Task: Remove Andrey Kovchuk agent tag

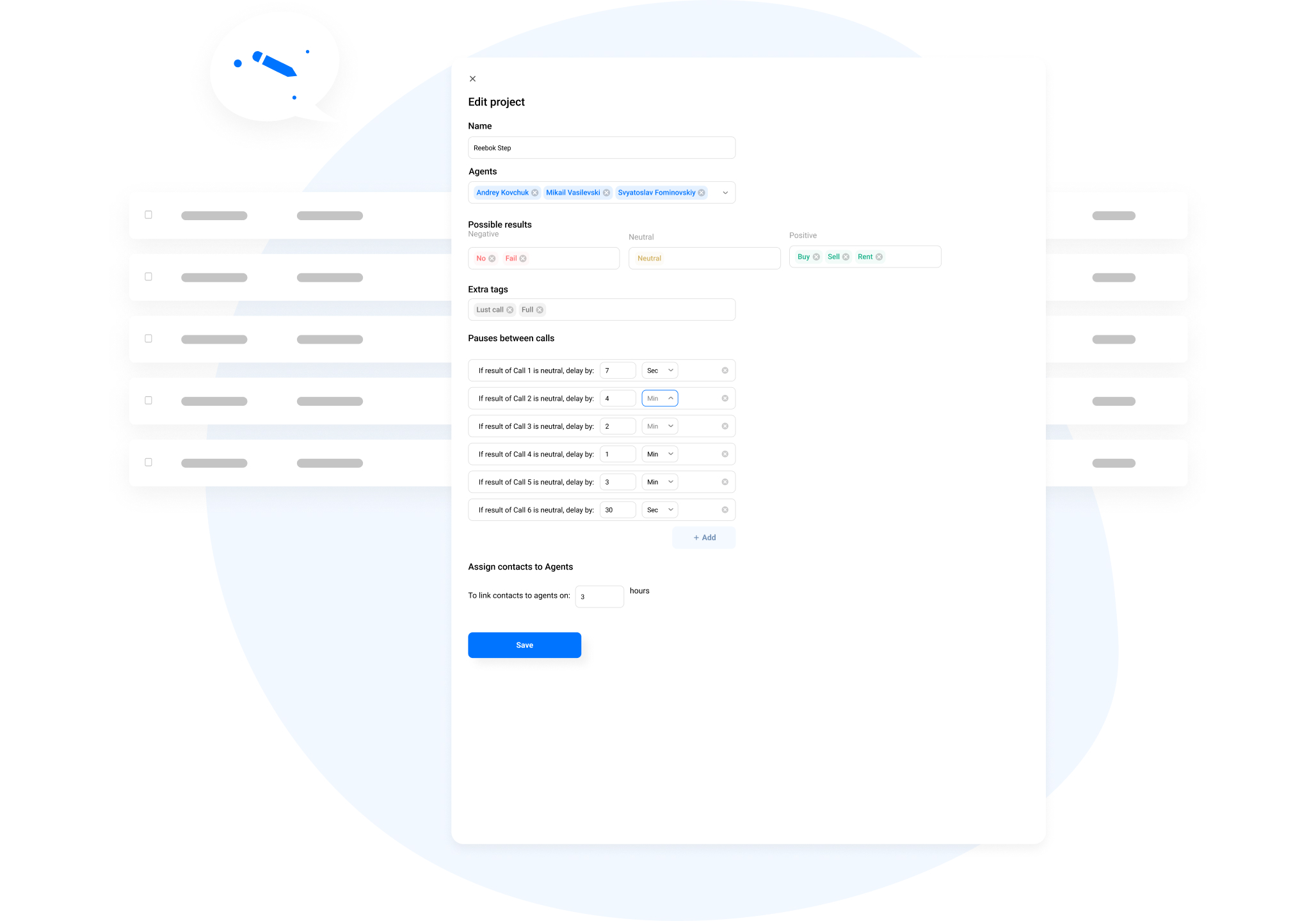Action: click(x=534, y=193)
